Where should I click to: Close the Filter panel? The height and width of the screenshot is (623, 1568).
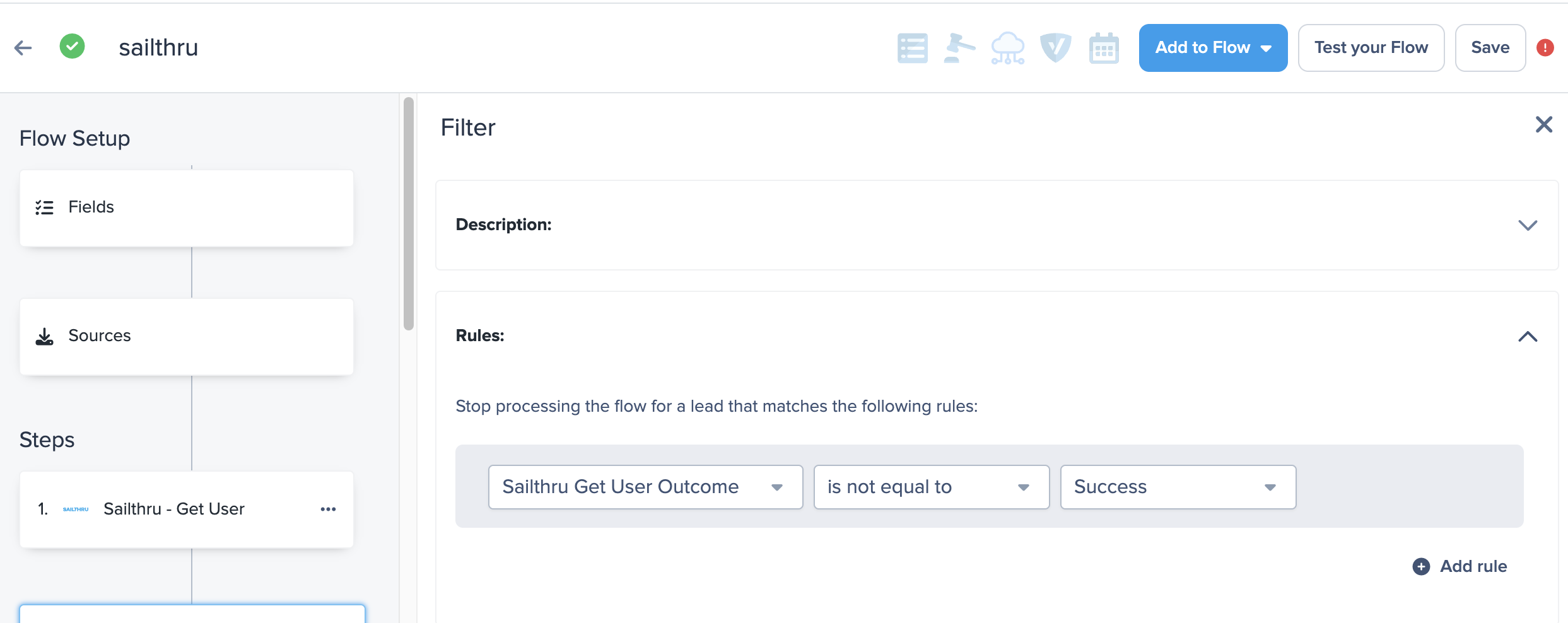(x=1544, y=124)
